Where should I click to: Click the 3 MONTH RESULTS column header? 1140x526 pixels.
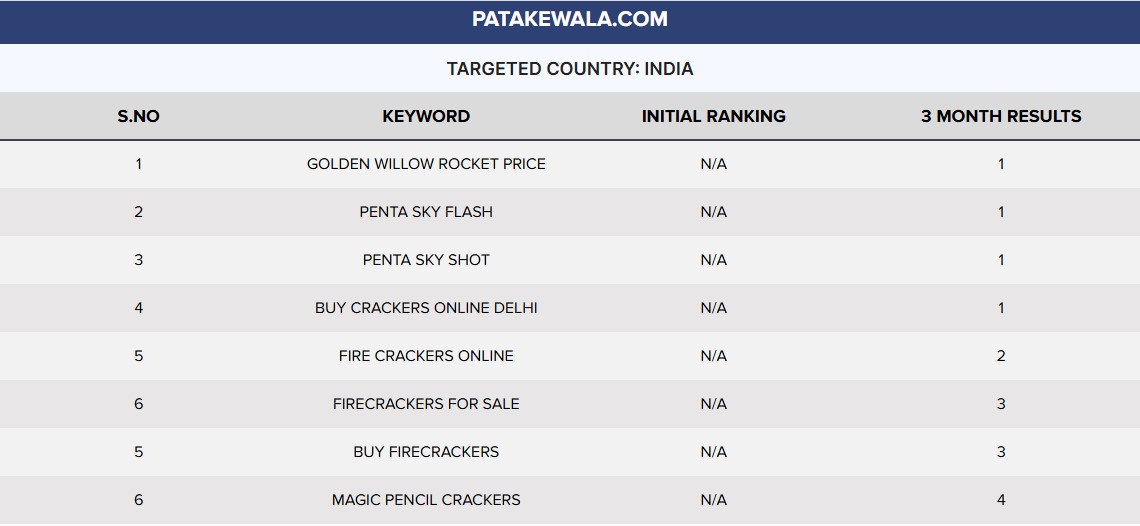[1001, 116]
